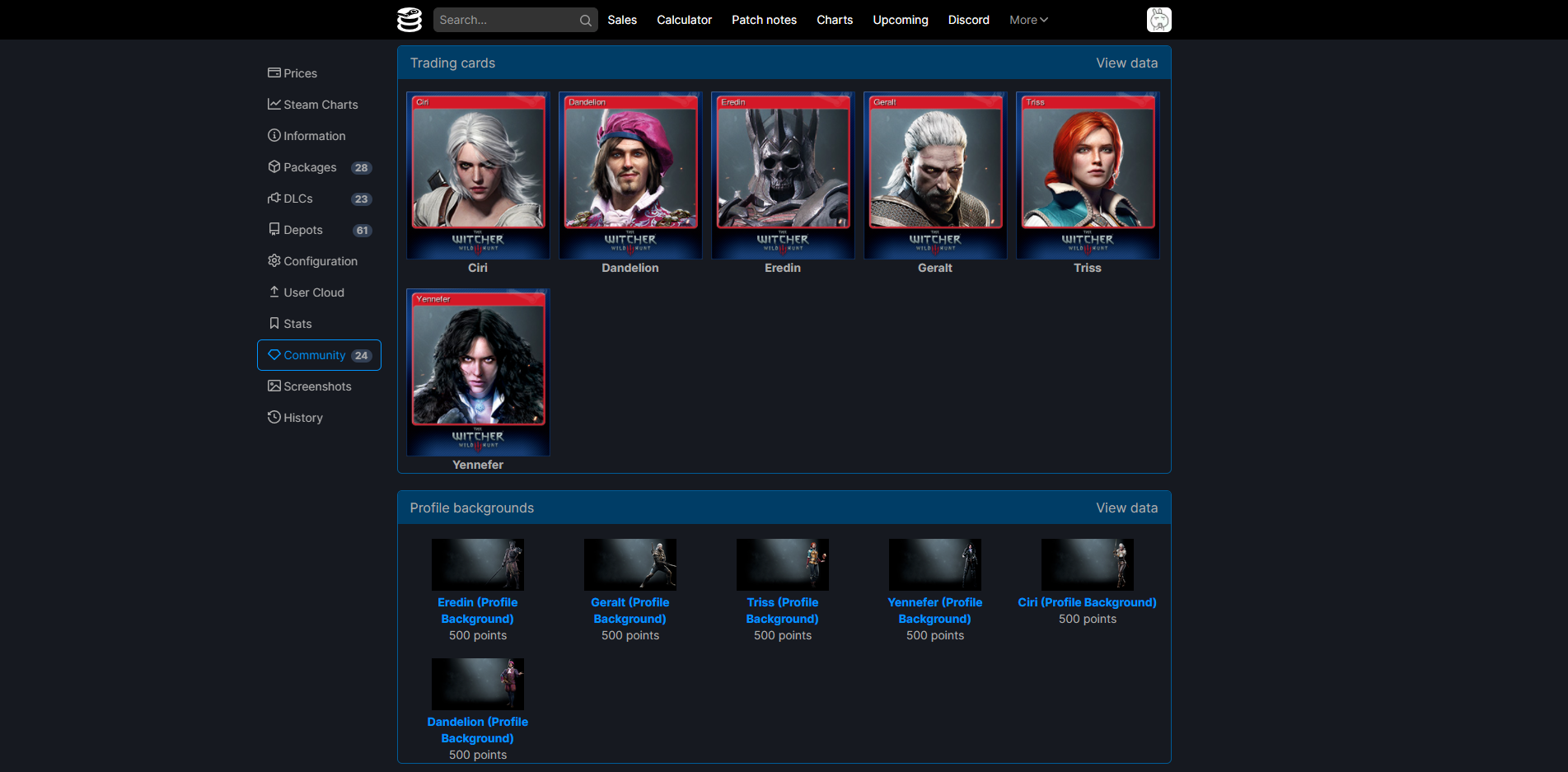The image size is (1568, 772).
Task: Open the Packages section
Action: (x=319, y=167)
